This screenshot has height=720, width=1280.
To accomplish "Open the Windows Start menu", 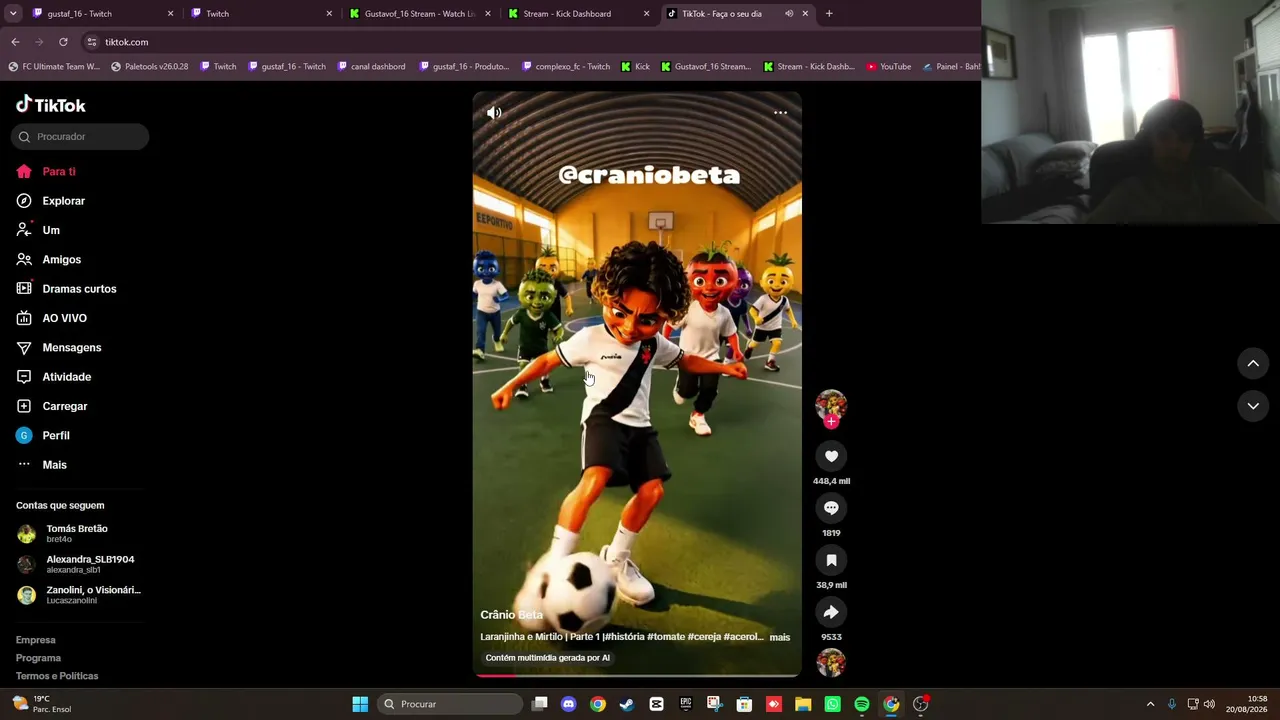I will 360,704.
